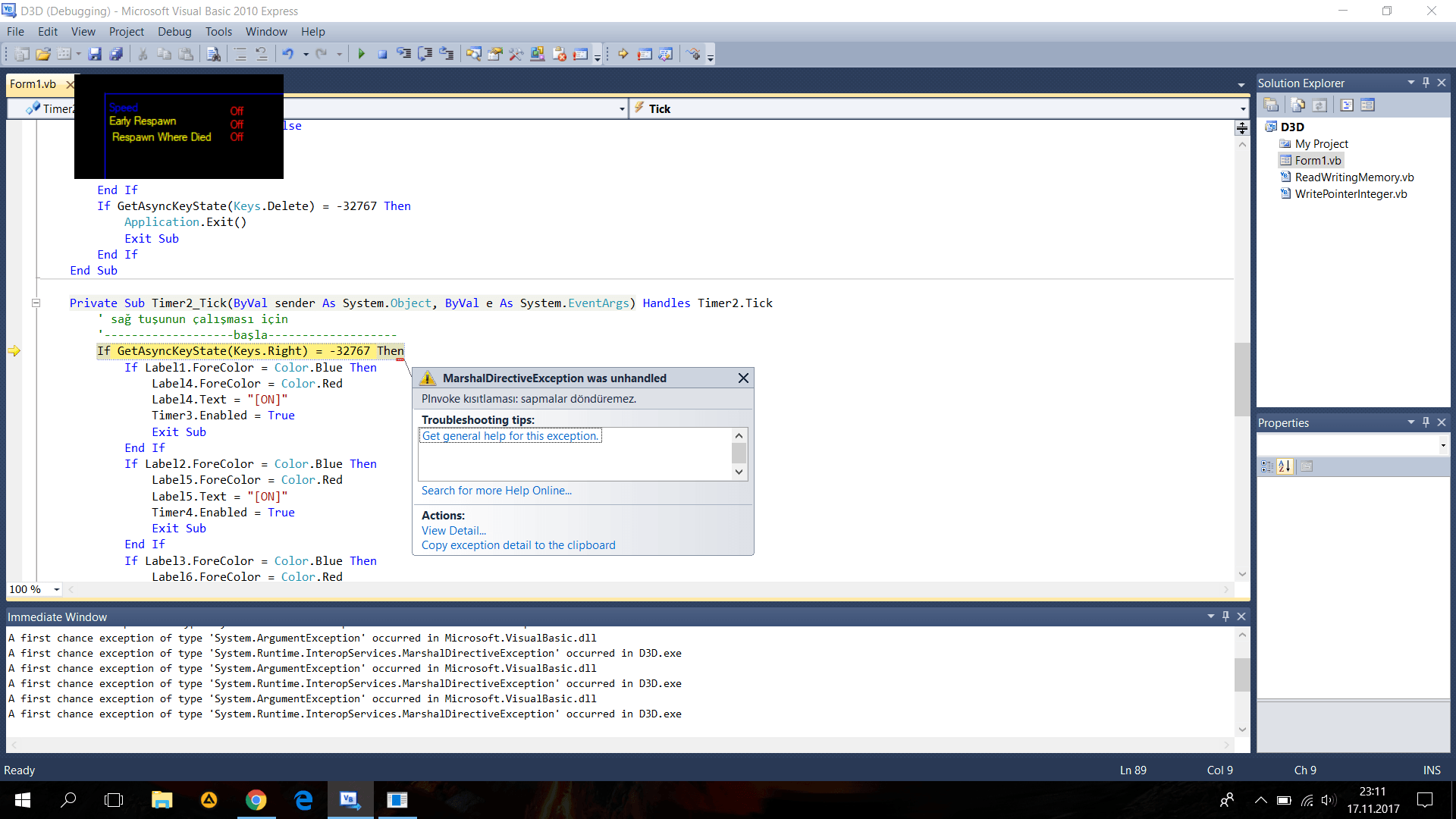Viewport: 1456px width, 819px height.
Task: Click the Step Out debug icon
Action: pyautogui.click(x=447, y=54)
